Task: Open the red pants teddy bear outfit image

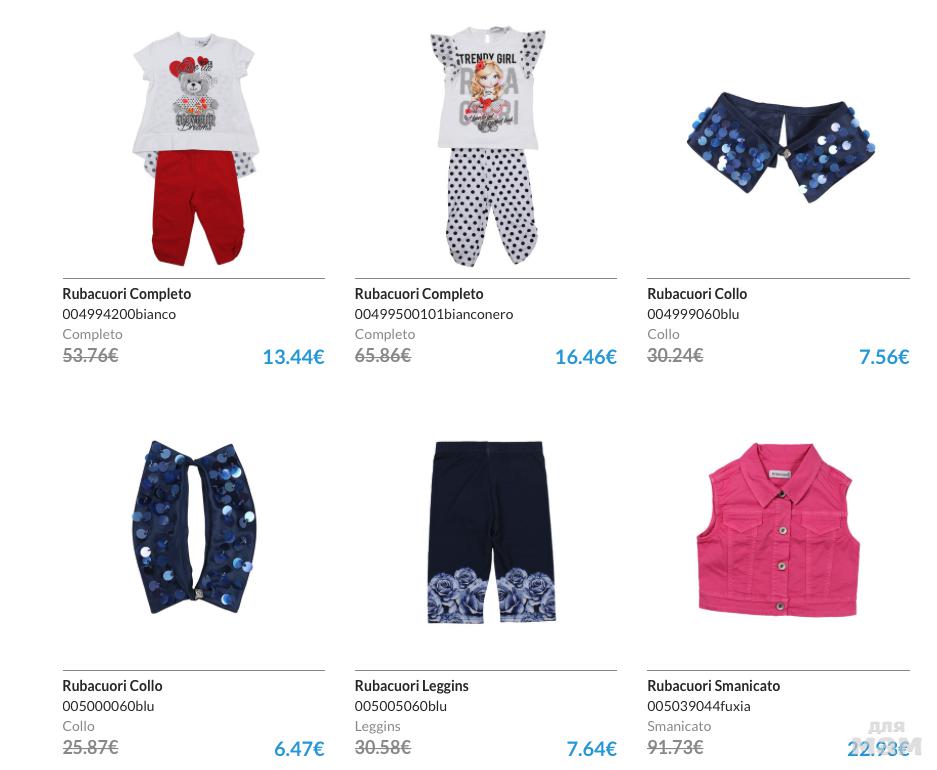Action: pyautogui.click(x=195, y=149)
